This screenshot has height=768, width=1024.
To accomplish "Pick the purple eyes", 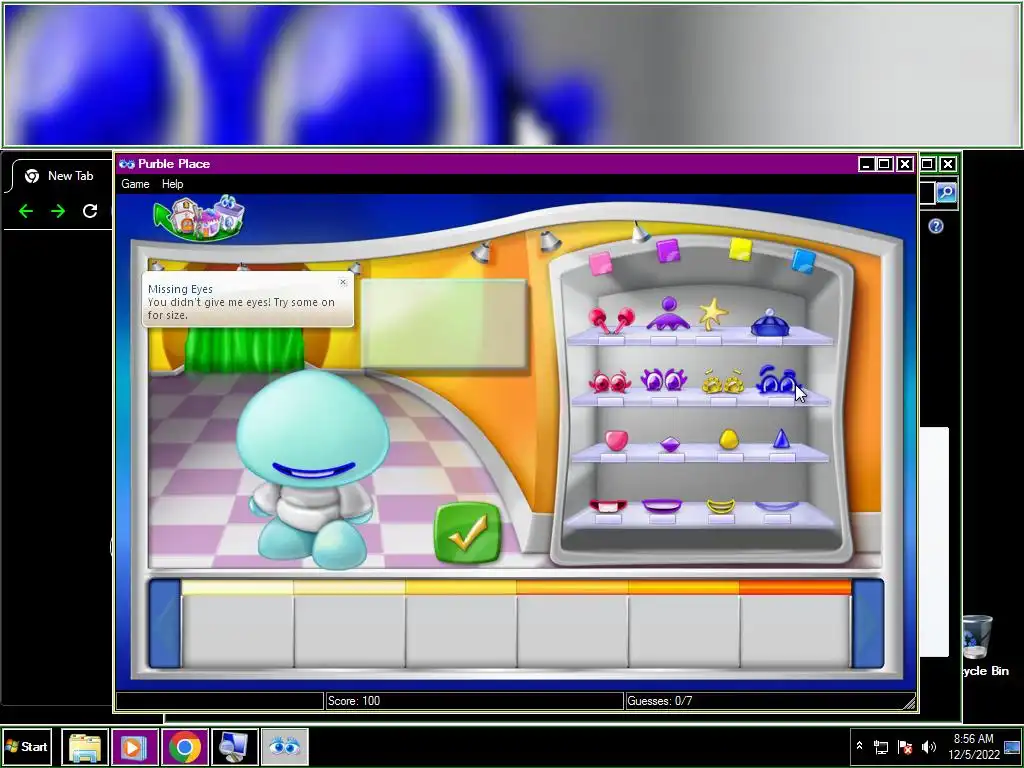I will [663, 379].
